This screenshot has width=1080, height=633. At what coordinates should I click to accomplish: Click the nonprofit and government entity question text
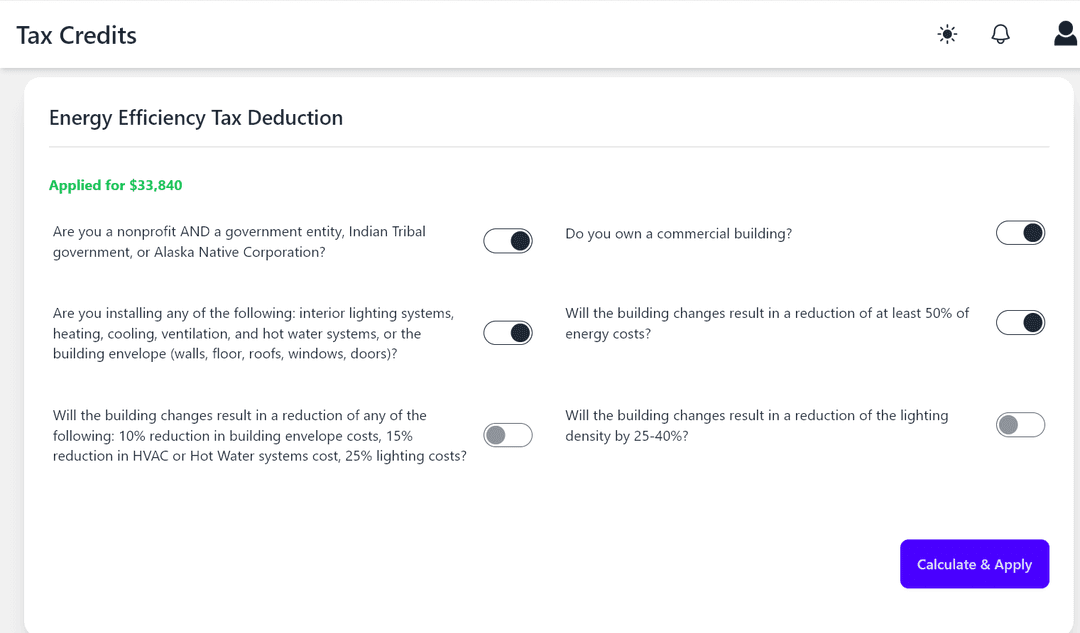coord(239,242)
